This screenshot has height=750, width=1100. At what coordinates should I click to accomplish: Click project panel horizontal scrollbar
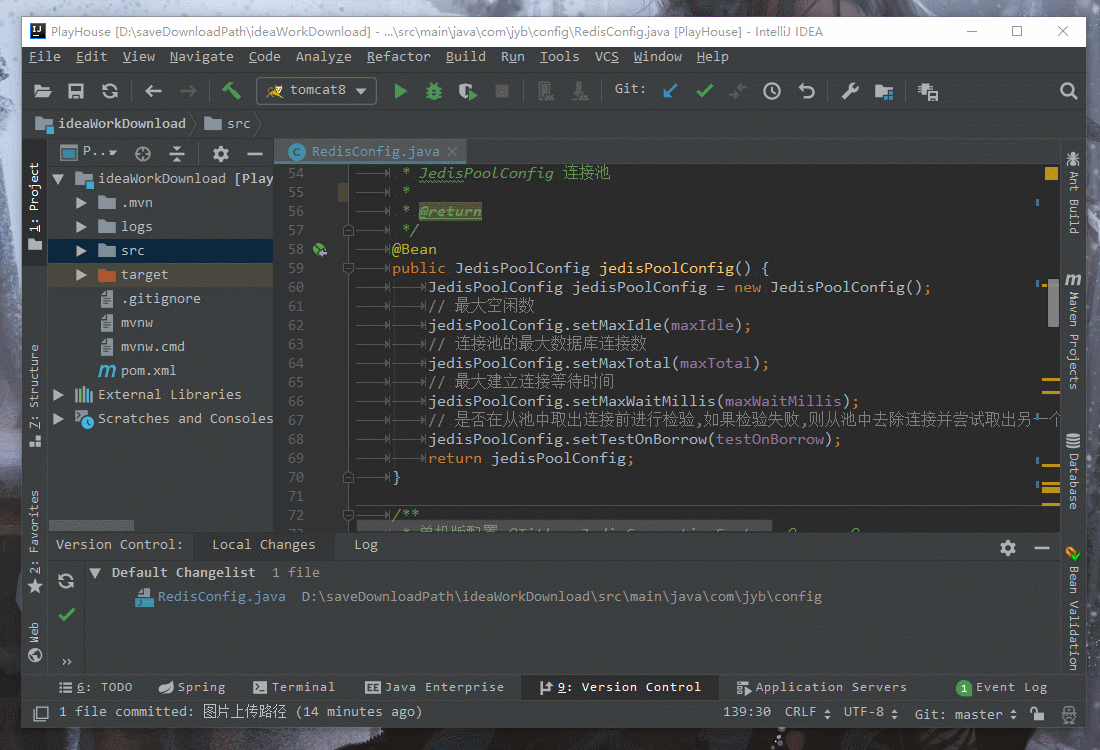pos(91,525)
